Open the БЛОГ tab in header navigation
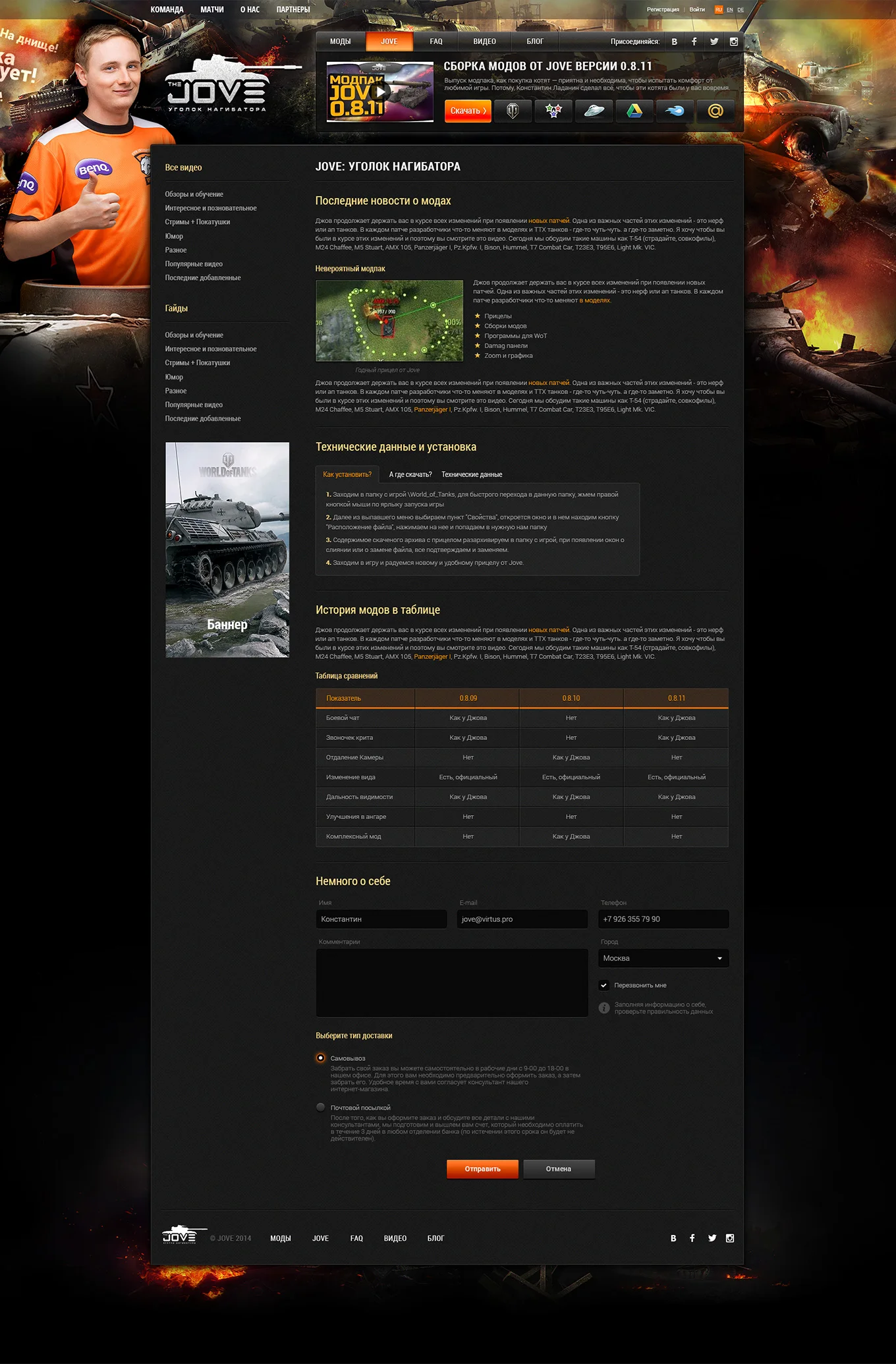 (x=535, y=42)
